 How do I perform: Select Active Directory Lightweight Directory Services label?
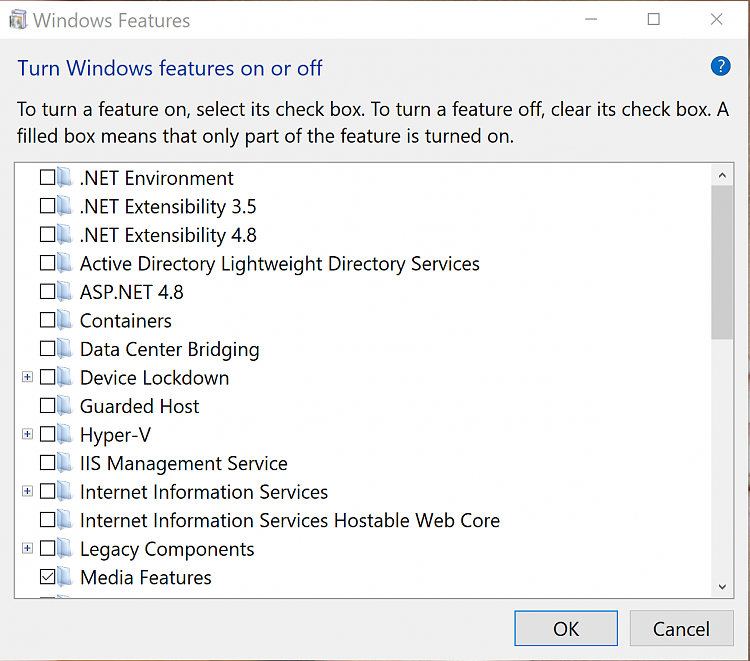[x=280, y=264]
